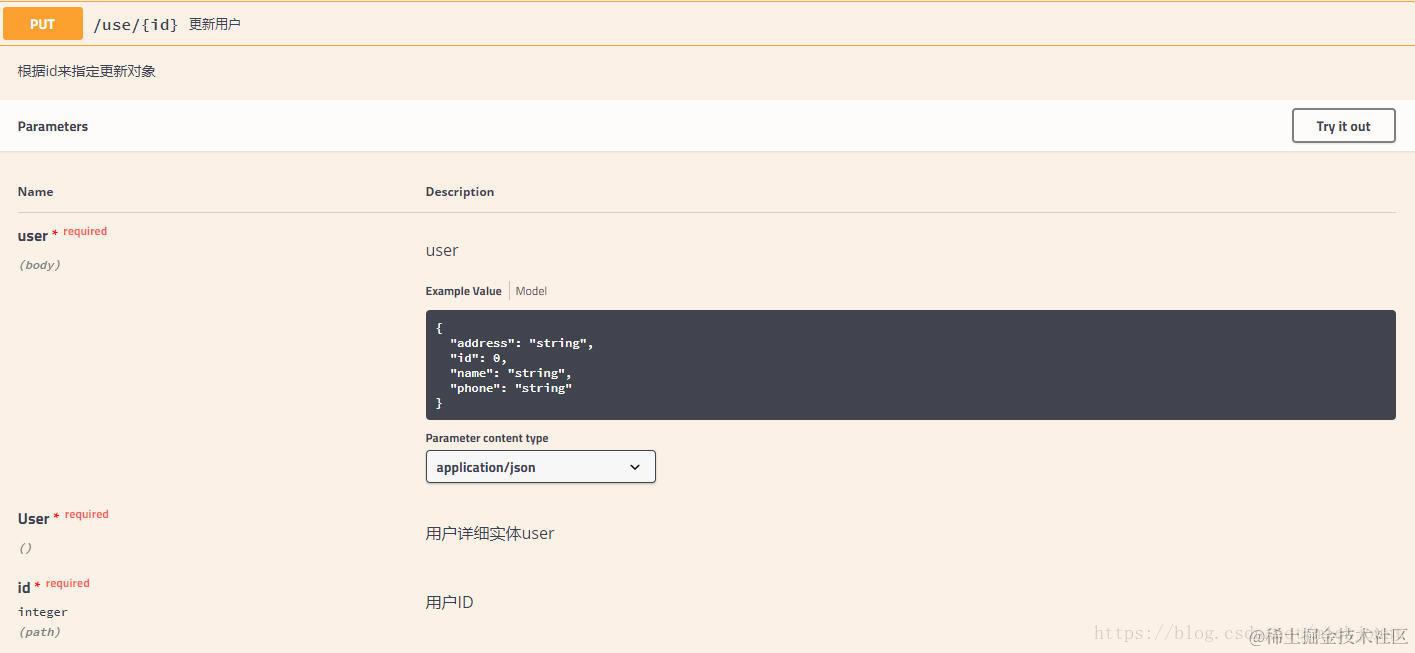This screenshot has height=653, width=1415.
Task: Open the Parameter content type dropdown
Action: tap(540, 467)
